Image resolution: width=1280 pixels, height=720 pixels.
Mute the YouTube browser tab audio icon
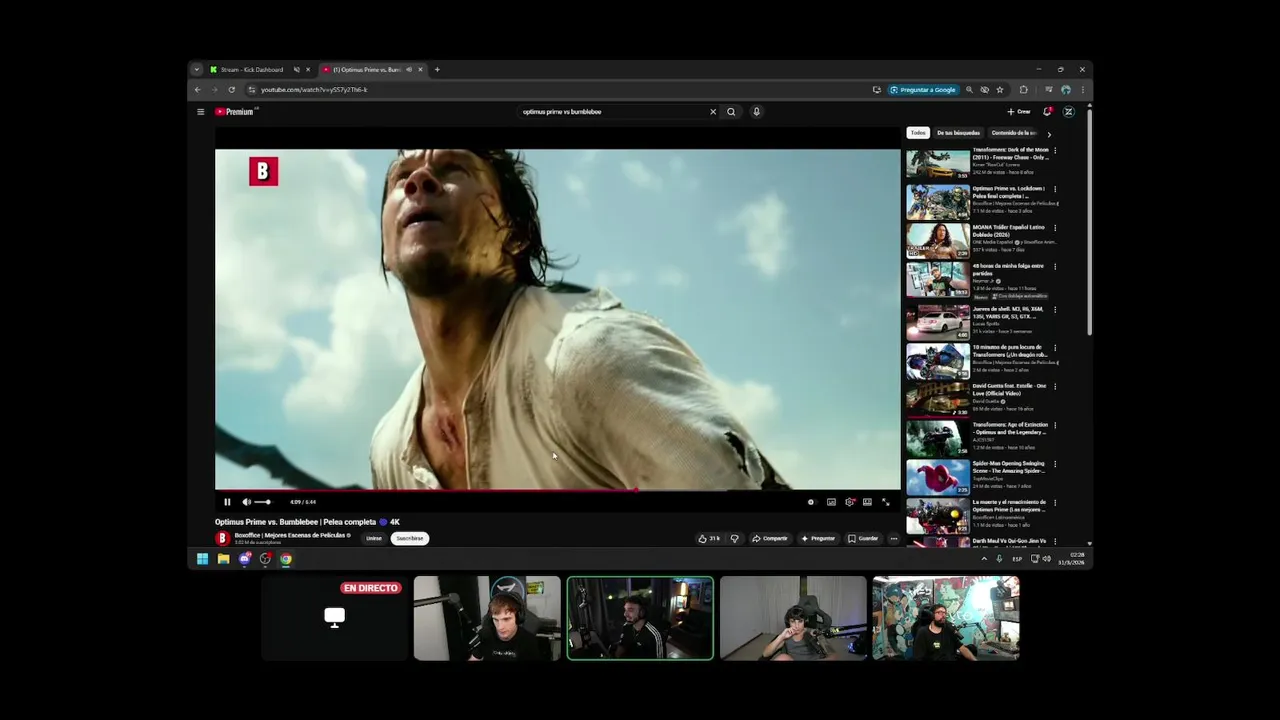point(409,70)
